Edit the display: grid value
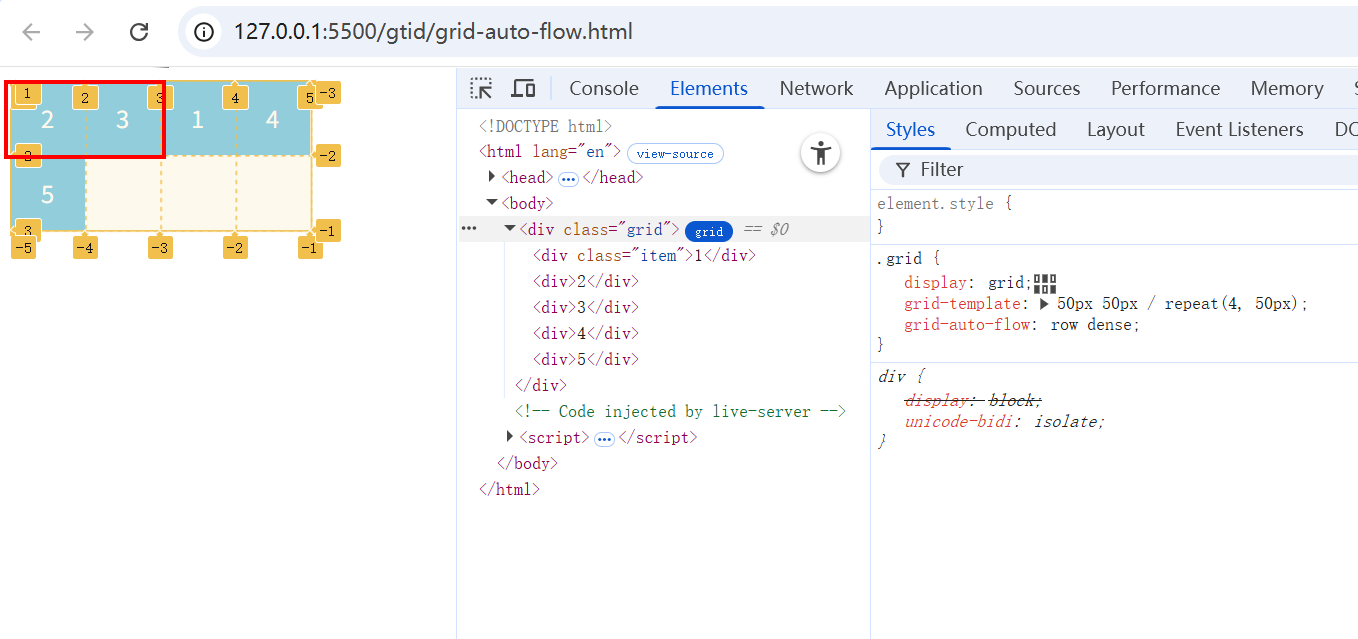The image size is (1358, 639). coord(1007,282)
